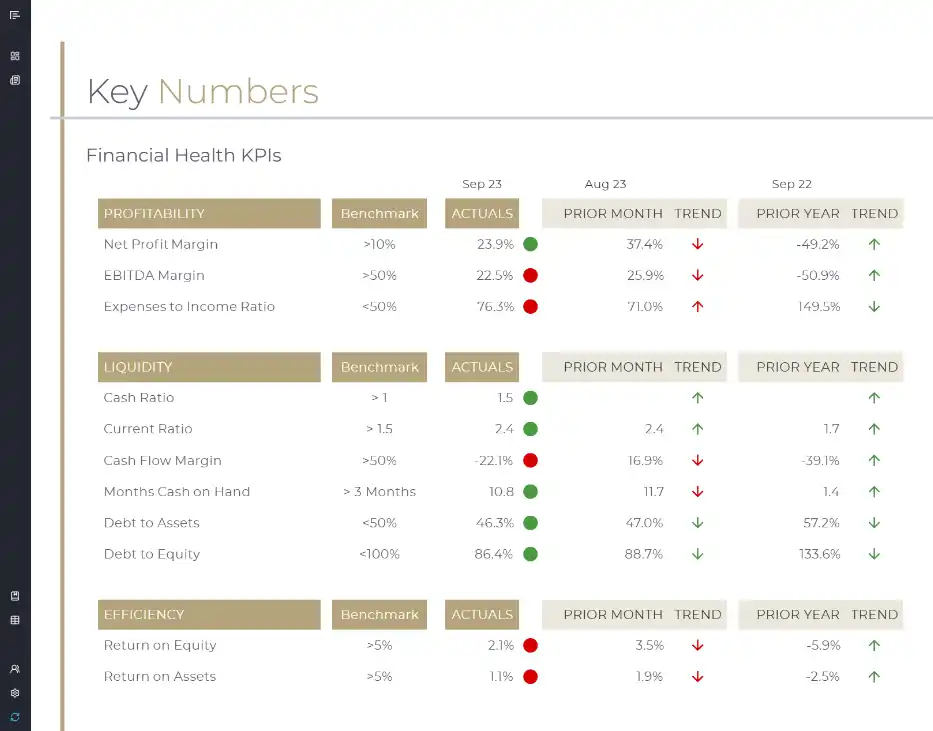Select the LIQUIDITY section header

point(209,367)
